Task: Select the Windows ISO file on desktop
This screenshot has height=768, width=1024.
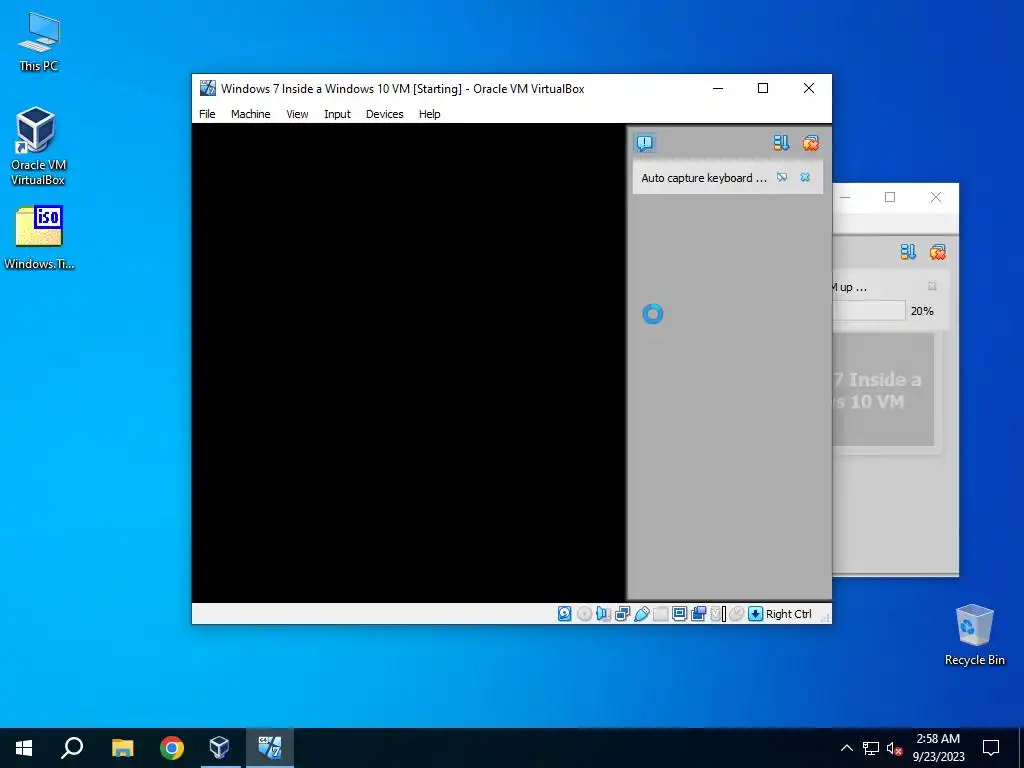Action: (39, 238)
